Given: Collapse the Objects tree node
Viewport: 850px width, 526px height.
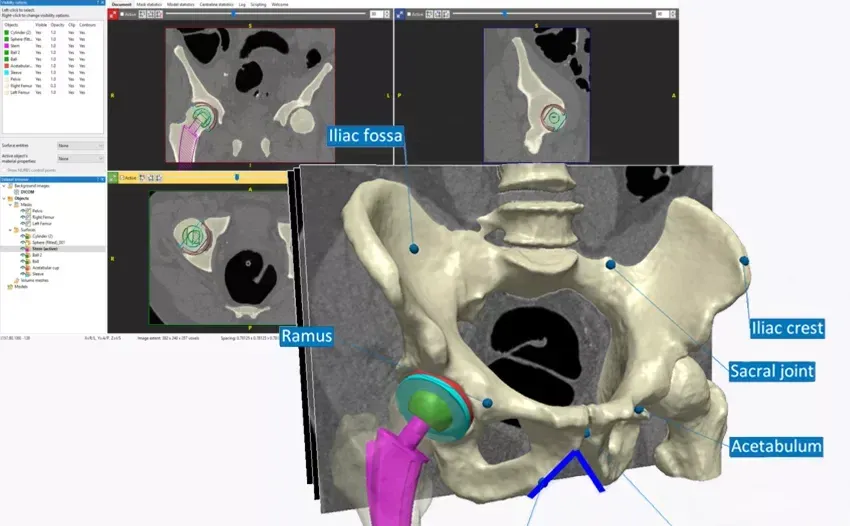Looking at the screenshot, I should pyautogui.click(x=4, y=198).
